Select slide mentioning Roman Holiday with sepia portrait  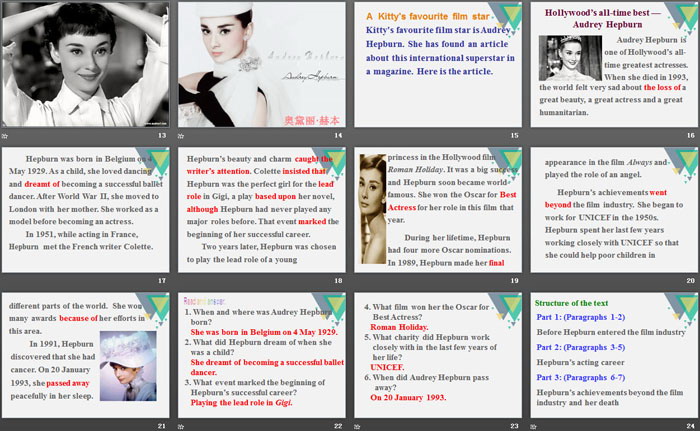click(x=438, y=210)
